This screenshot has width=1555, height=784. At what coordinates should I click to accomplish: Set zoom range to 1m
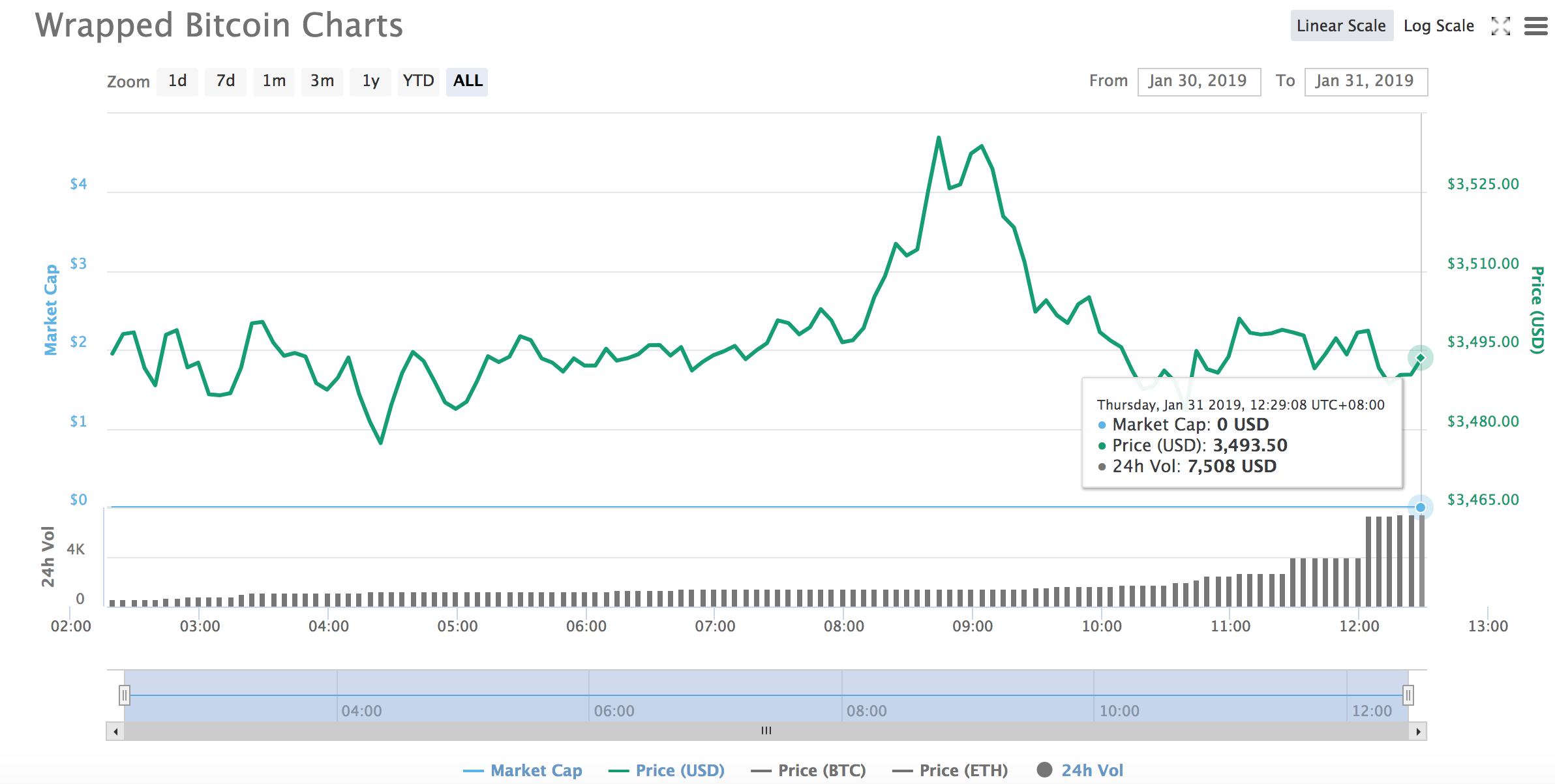click(x=274, y=82)
